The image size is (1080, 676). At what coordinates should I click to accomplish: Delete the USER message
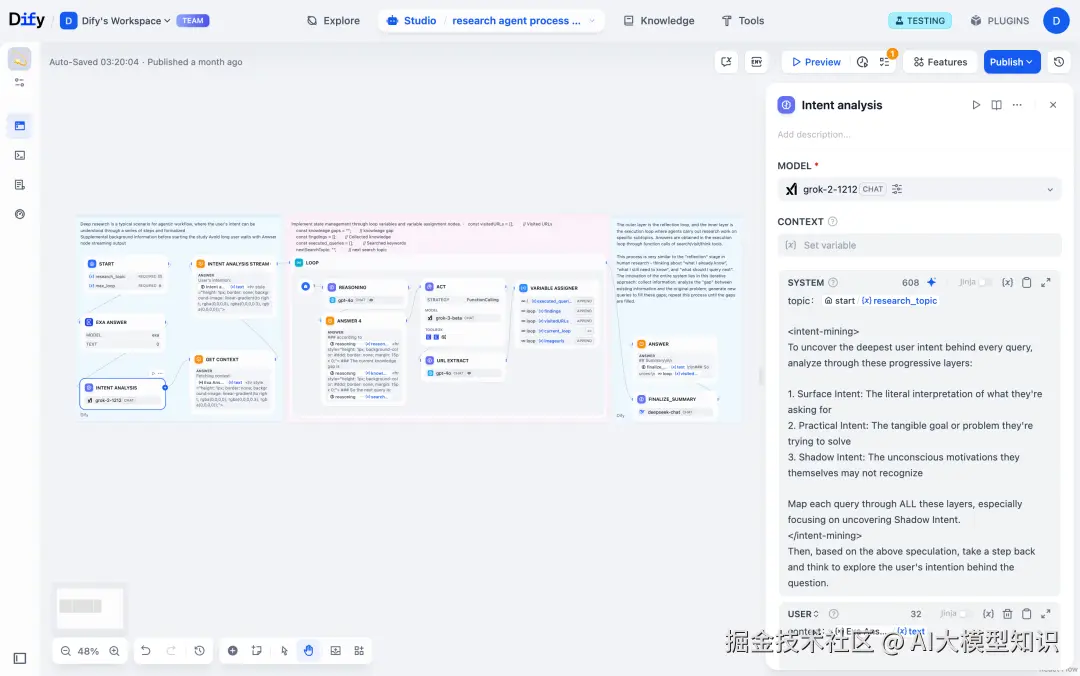point(1008,614)
